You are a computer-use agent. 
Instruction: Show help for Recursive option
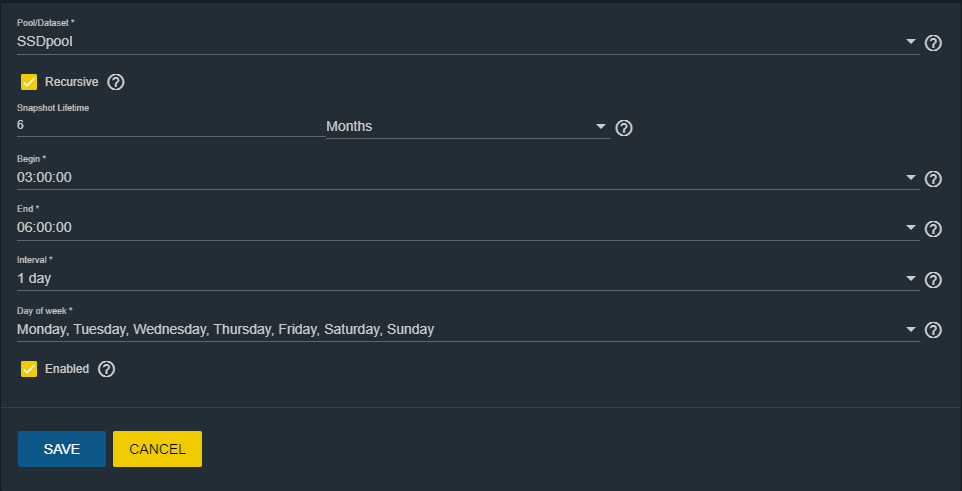click(116, 82)
